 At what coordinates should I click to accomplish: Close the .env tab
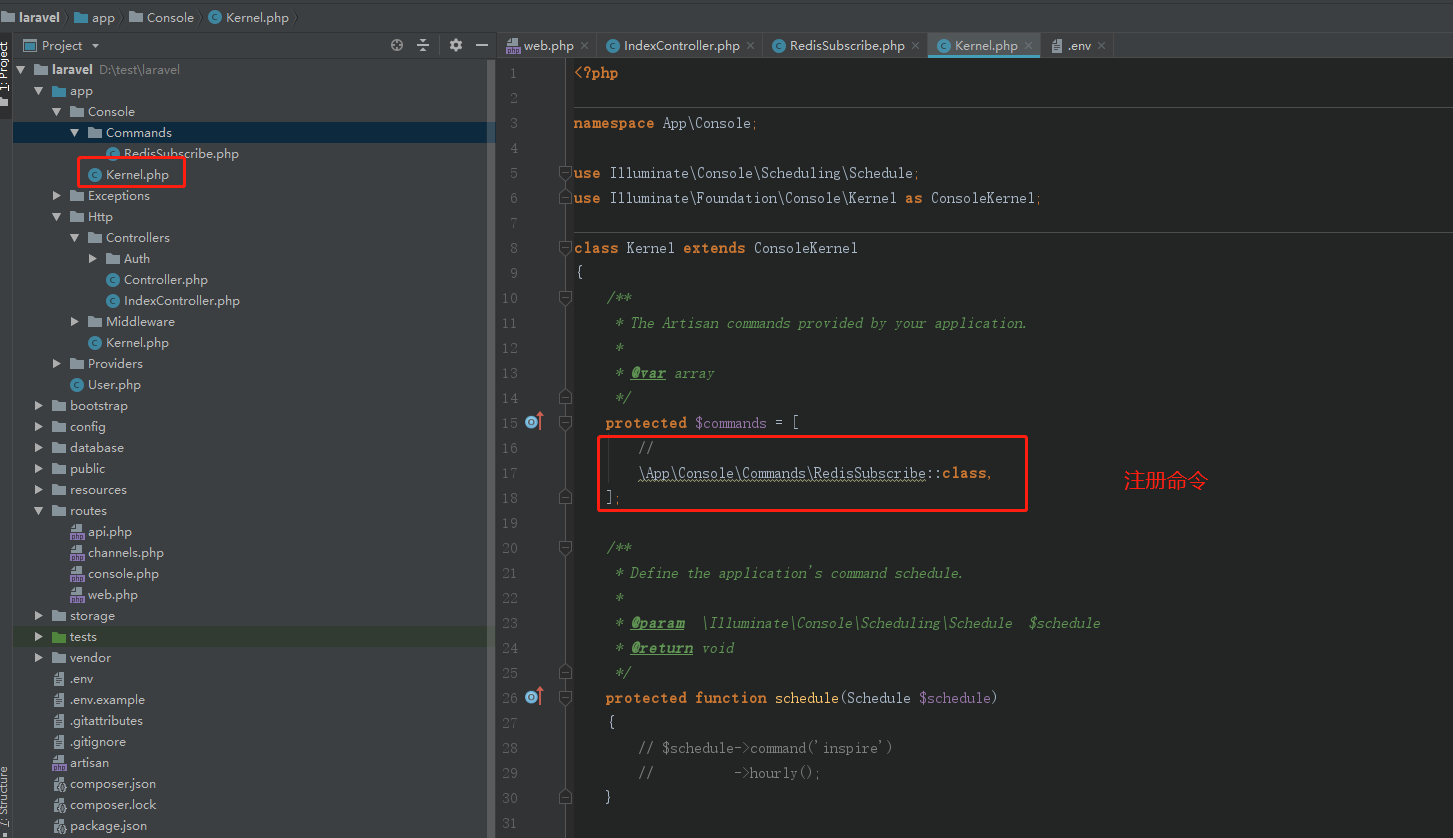[x=1101, y=46]
